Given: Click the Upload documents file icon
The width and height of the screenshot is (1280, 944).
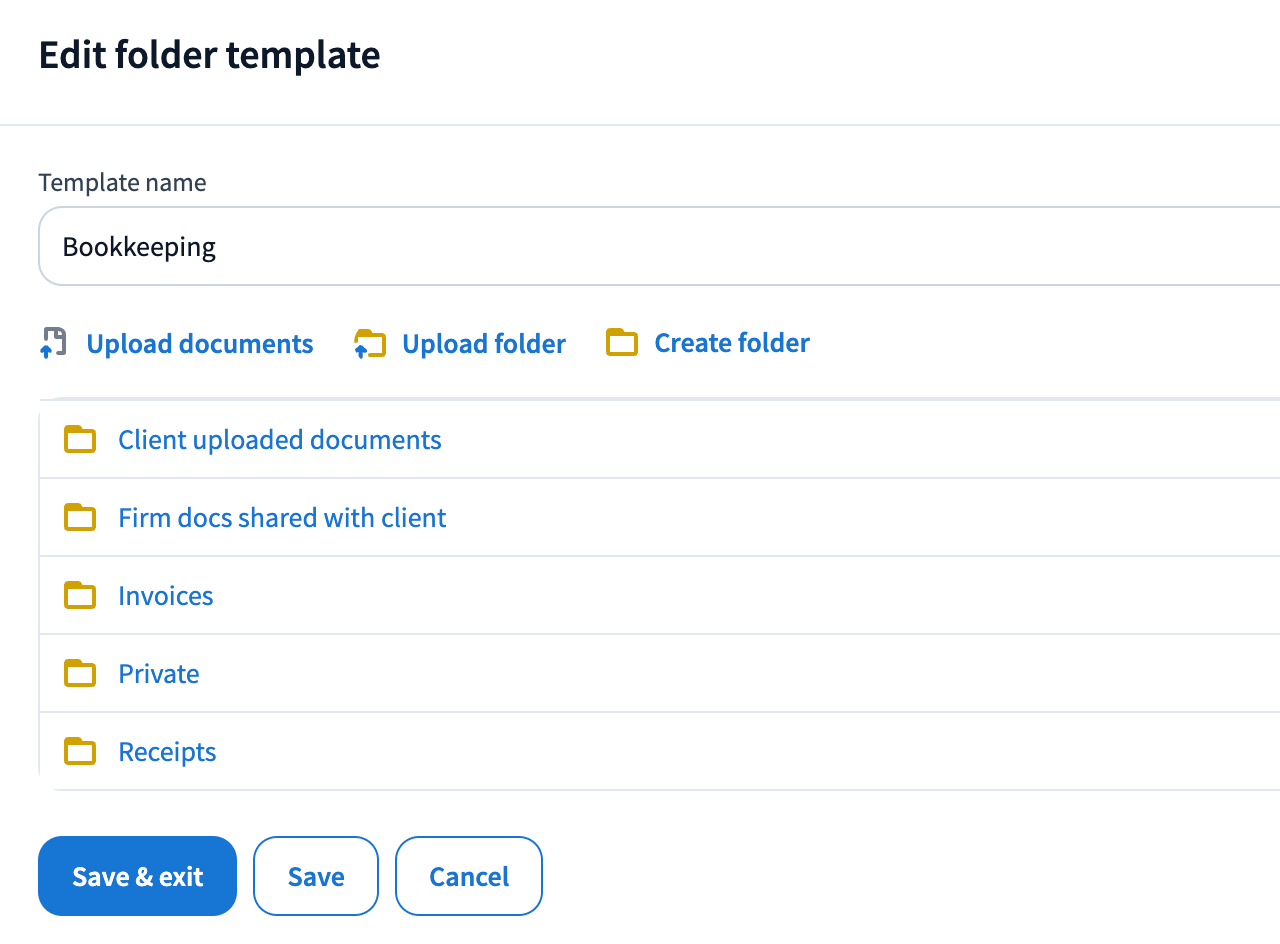Looking at the screenshot, I should 54,343.
